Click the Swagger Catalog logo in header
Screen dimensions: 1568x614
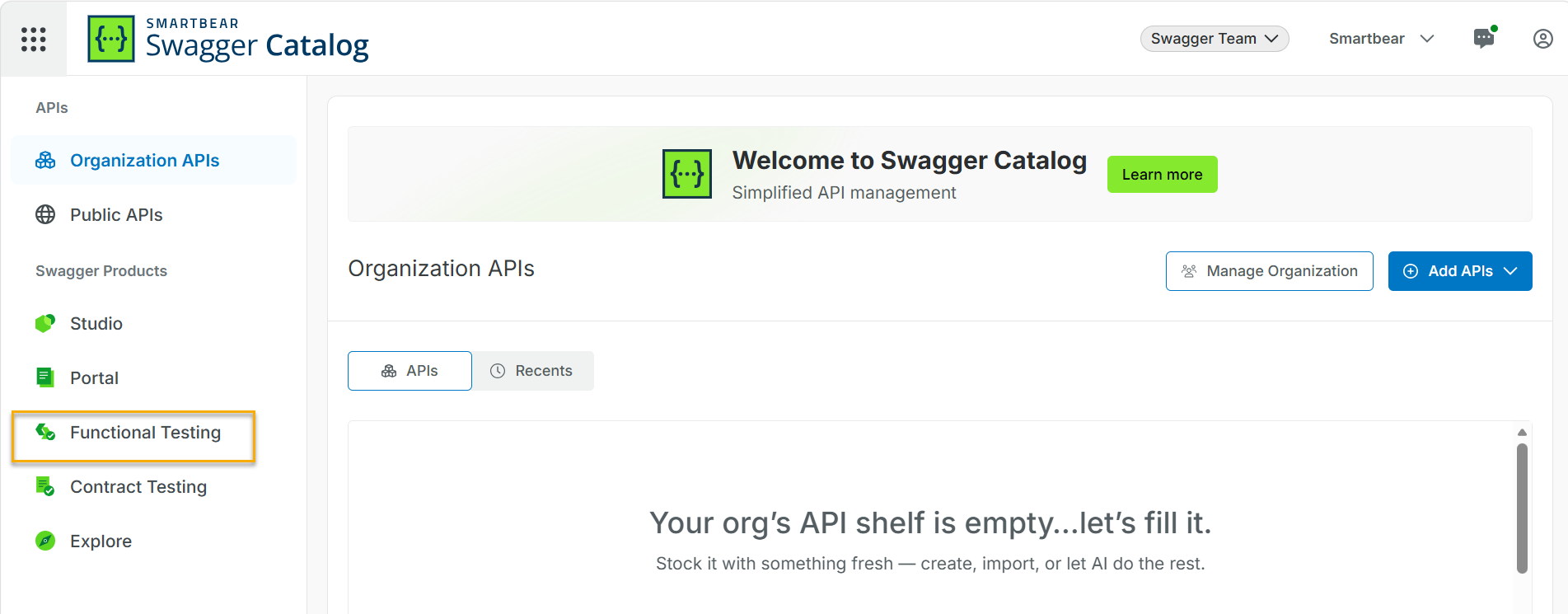coord(228,39)
